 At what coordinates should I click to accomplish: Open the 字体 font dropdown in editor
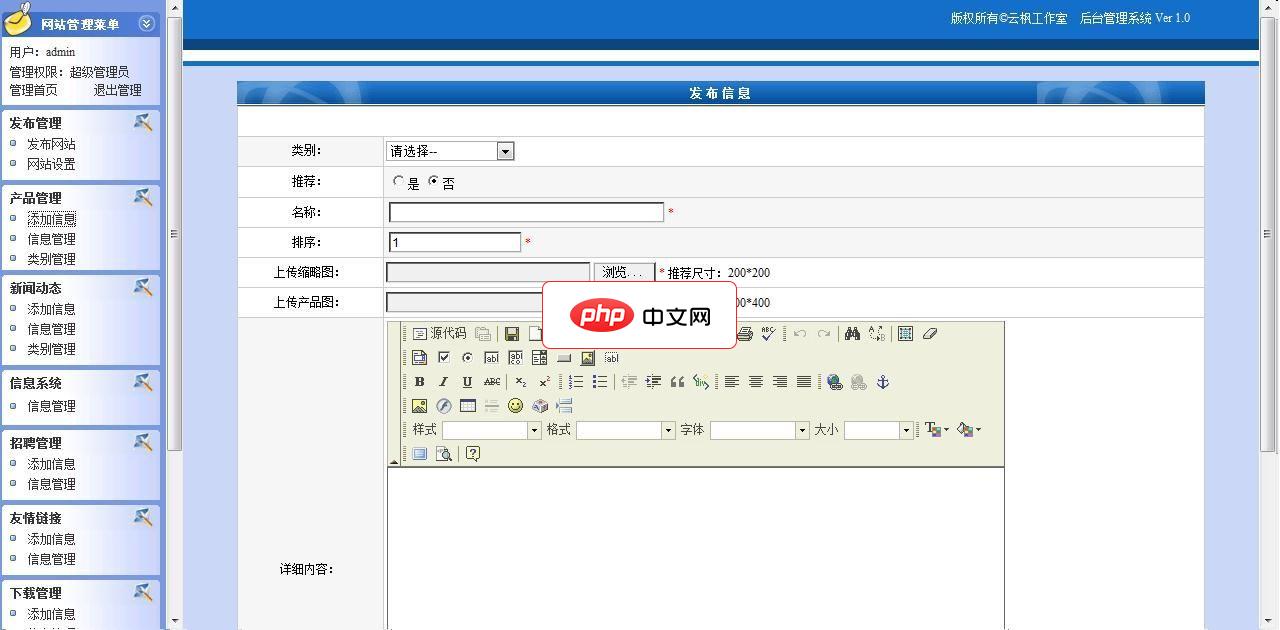tap(803, 430)
